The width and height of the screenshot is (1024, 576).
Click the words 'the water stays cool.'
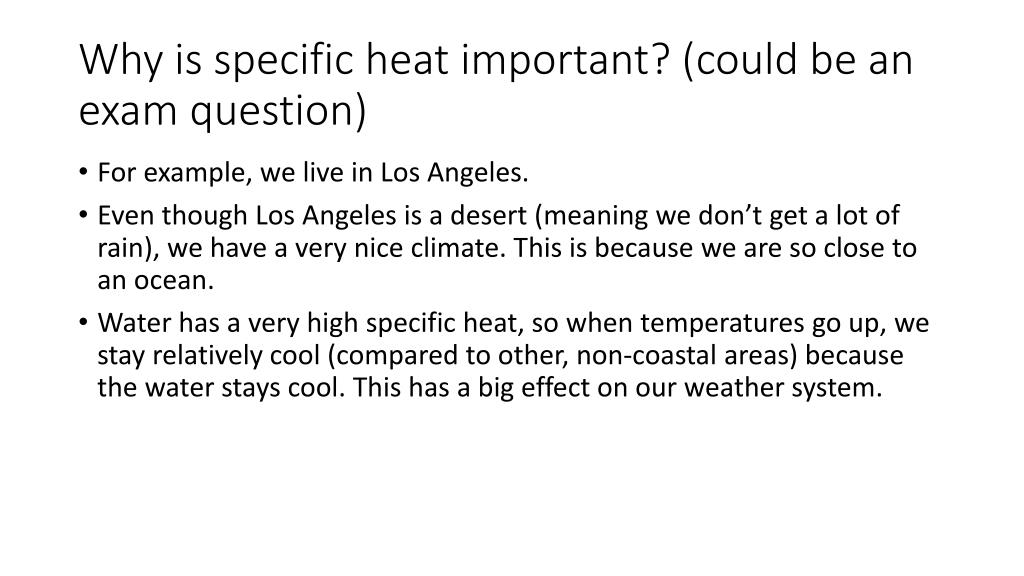(221, 388)
